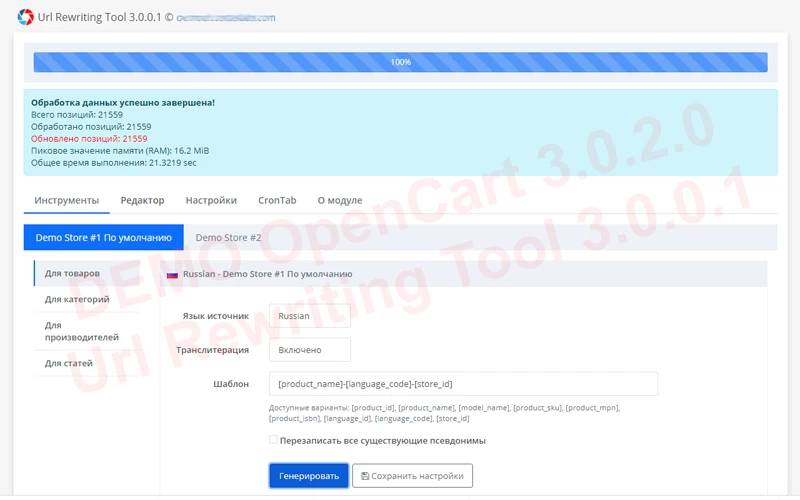This screenshot has height=500, width=800.
Task: Click the Url Rewriting Tool 3.0.0.1 title
Action: click(99, 17)
